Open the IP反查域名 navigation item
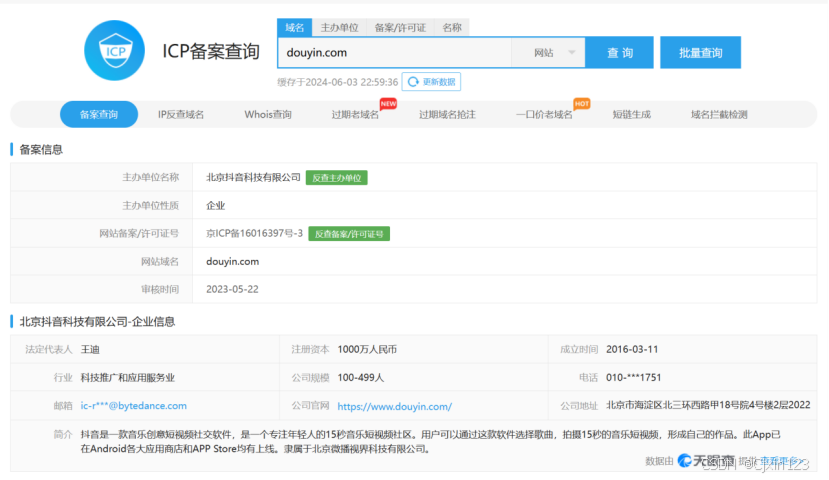829x480 pixels. 181,114
